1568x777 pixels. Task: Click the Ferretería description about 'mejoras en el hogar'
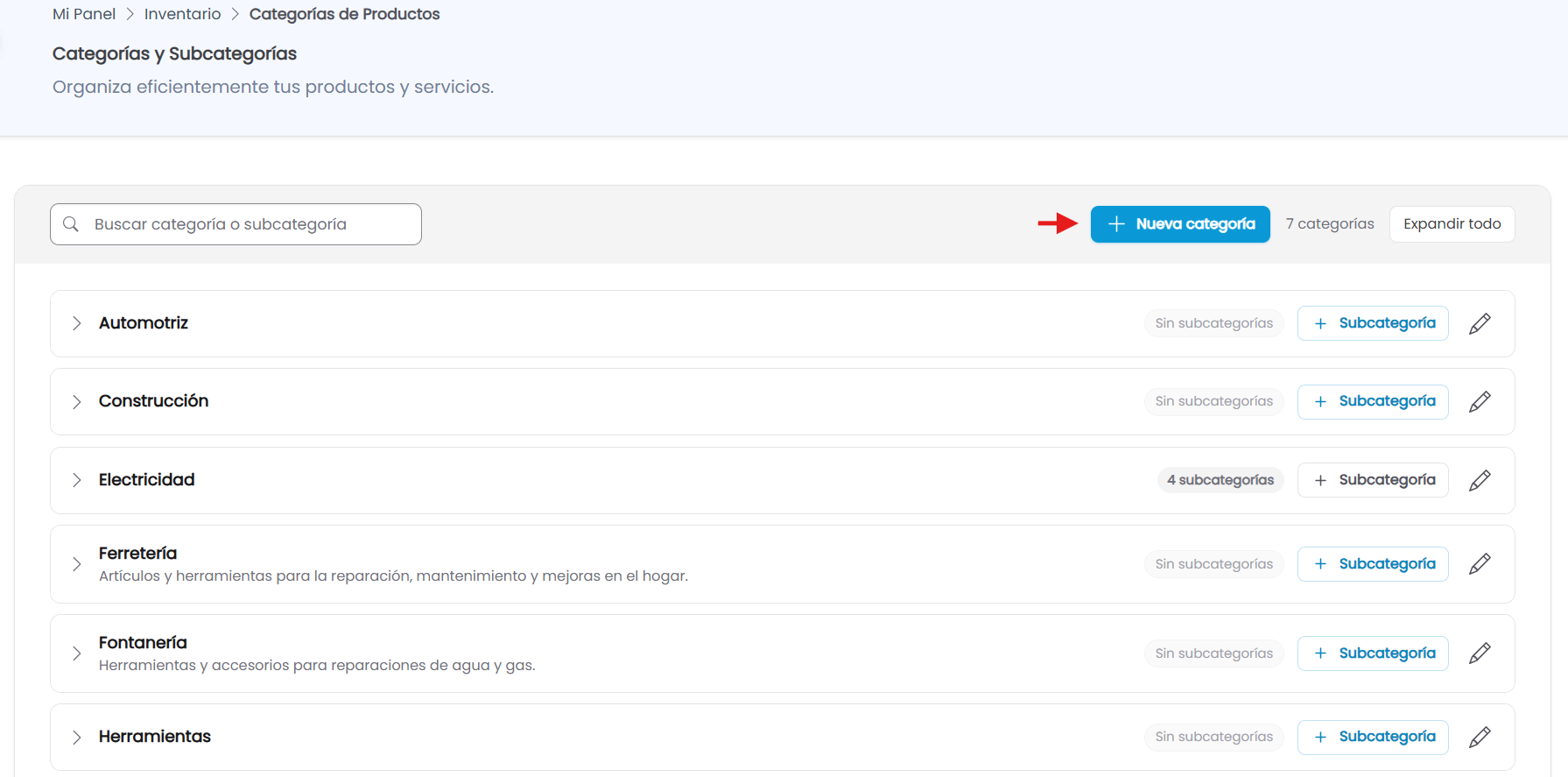[393, 576]
